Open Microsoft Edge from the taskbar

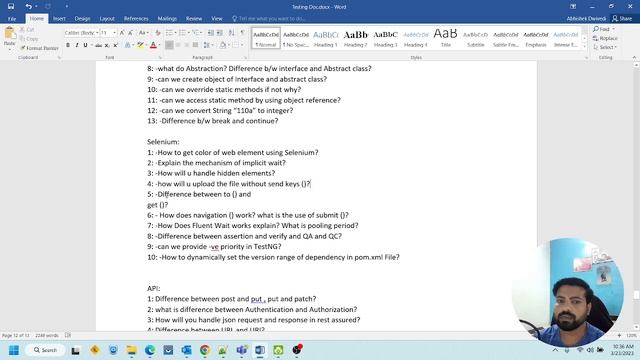(150, 350)
